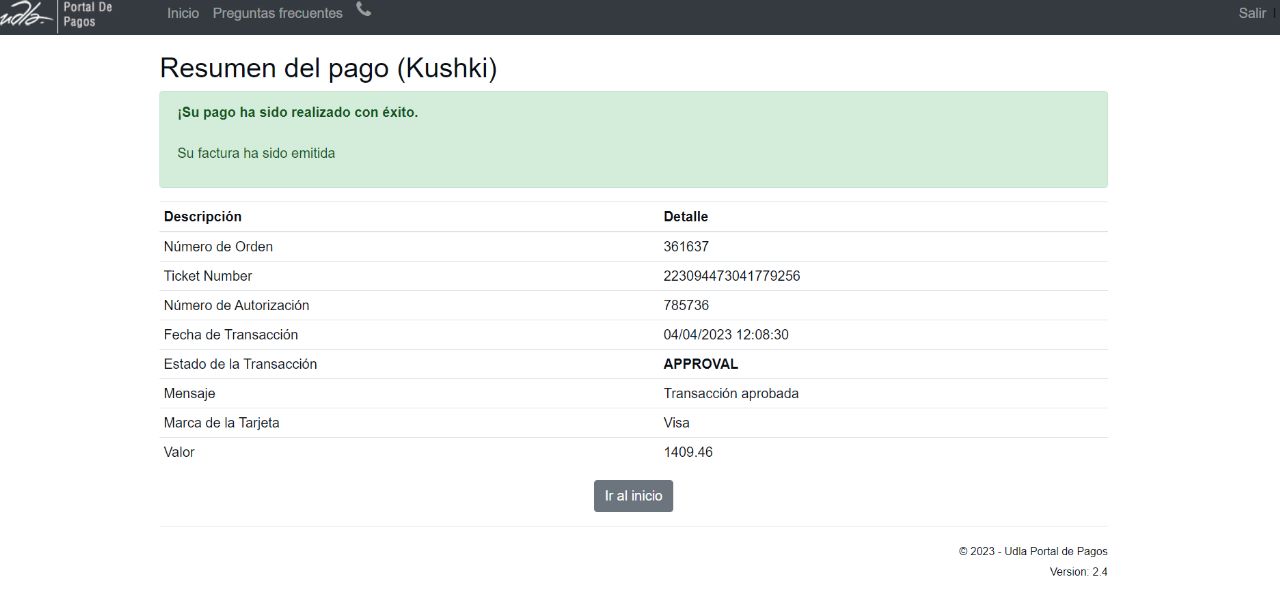1280x613 pixels.
Task: Open Preguntas frecuentes page
Action: (x=277, y=13)
